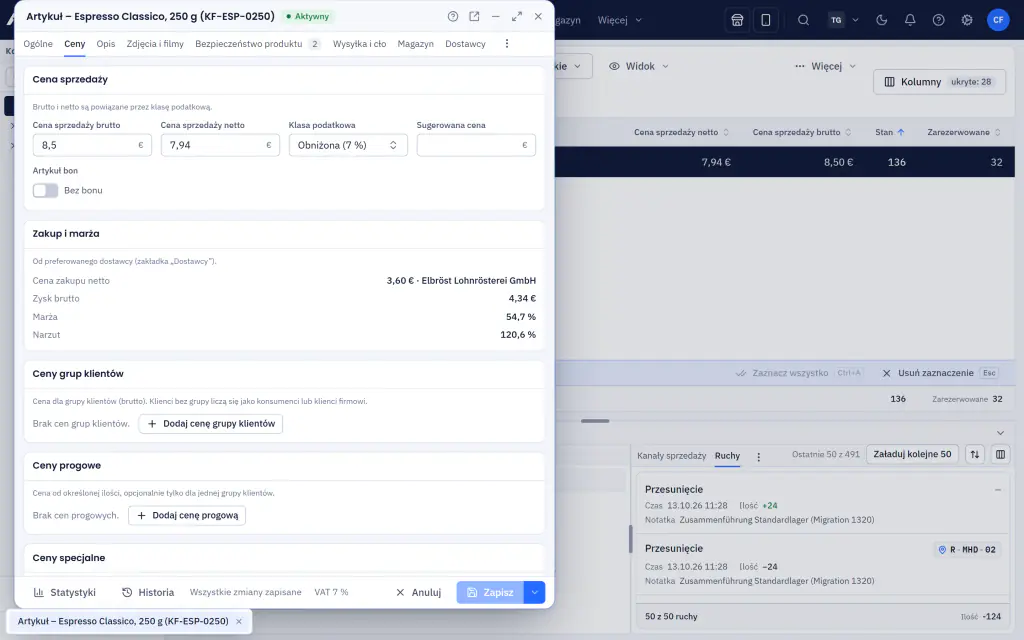Expand the Zapisz split-button arrow
1024x640 pixels.
534,592
